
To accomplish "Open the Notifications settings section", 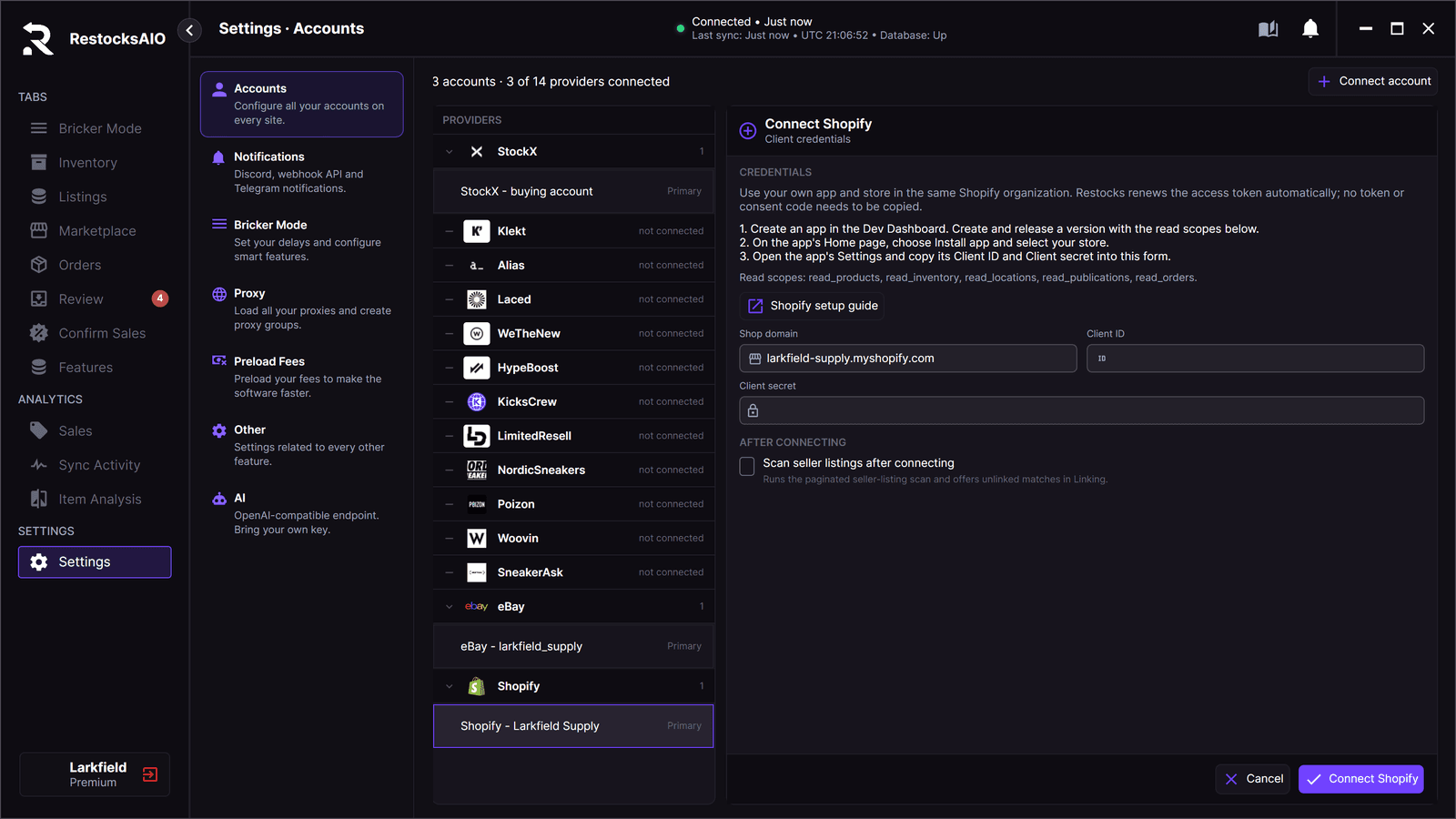I will pos(301,172).
